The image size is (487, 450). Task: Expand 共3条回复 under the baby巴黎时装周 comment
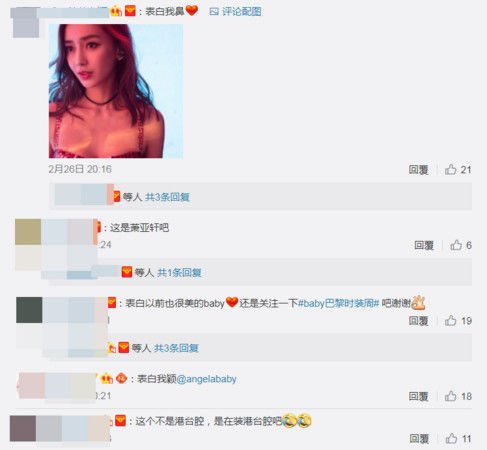click(176, 348)
